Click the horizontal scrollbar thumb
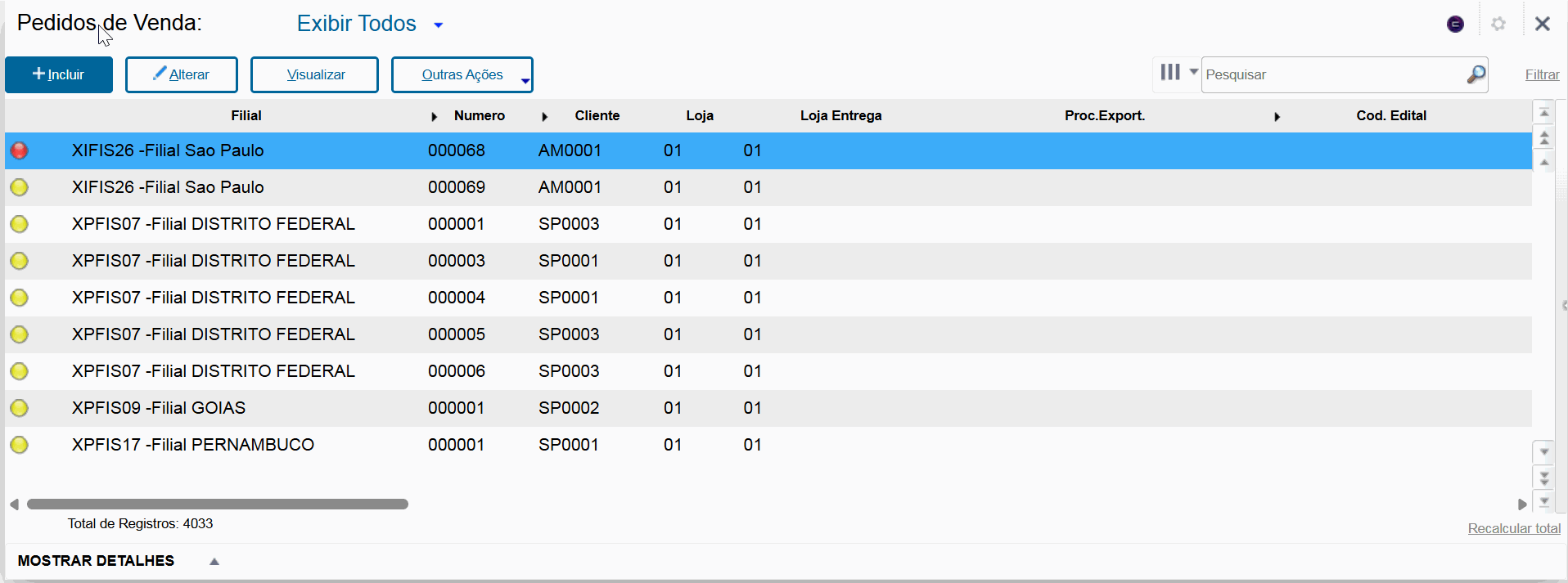The width and height of the screenshot is (1568, 583). [x=218, y=505]
